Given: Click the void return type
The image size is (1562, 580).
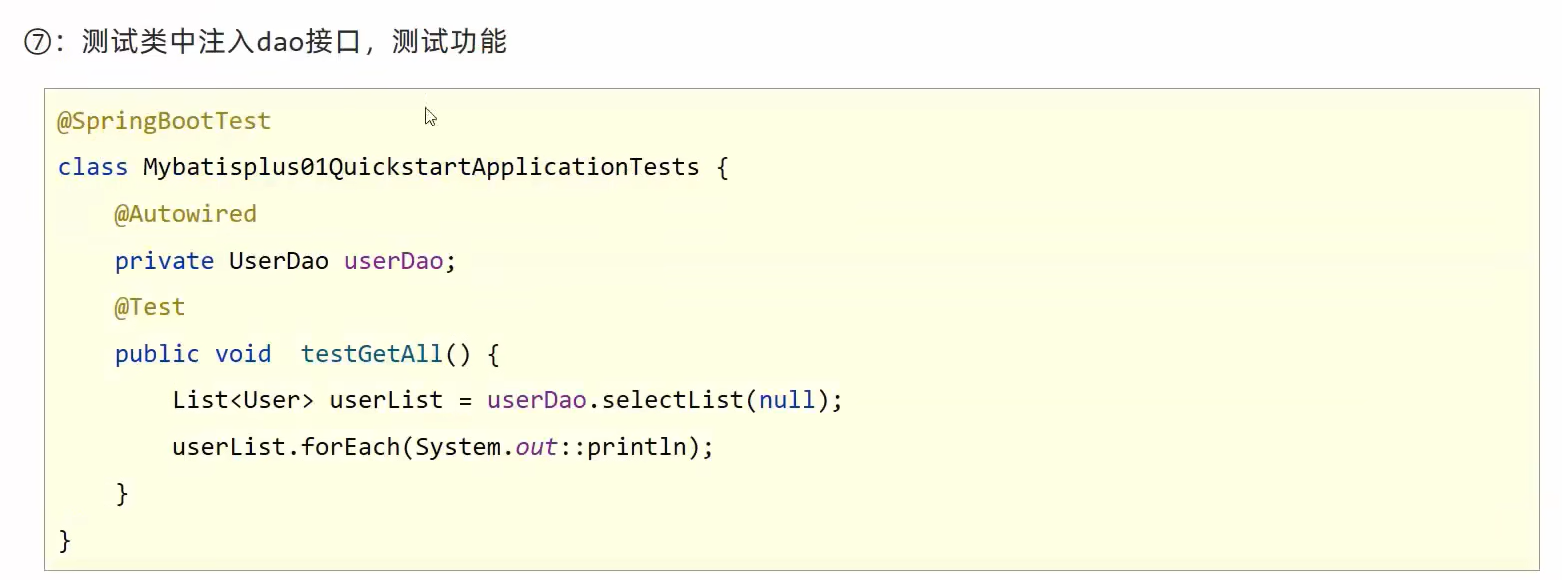Looking at the screenshot, I should [x=243, y=354].
